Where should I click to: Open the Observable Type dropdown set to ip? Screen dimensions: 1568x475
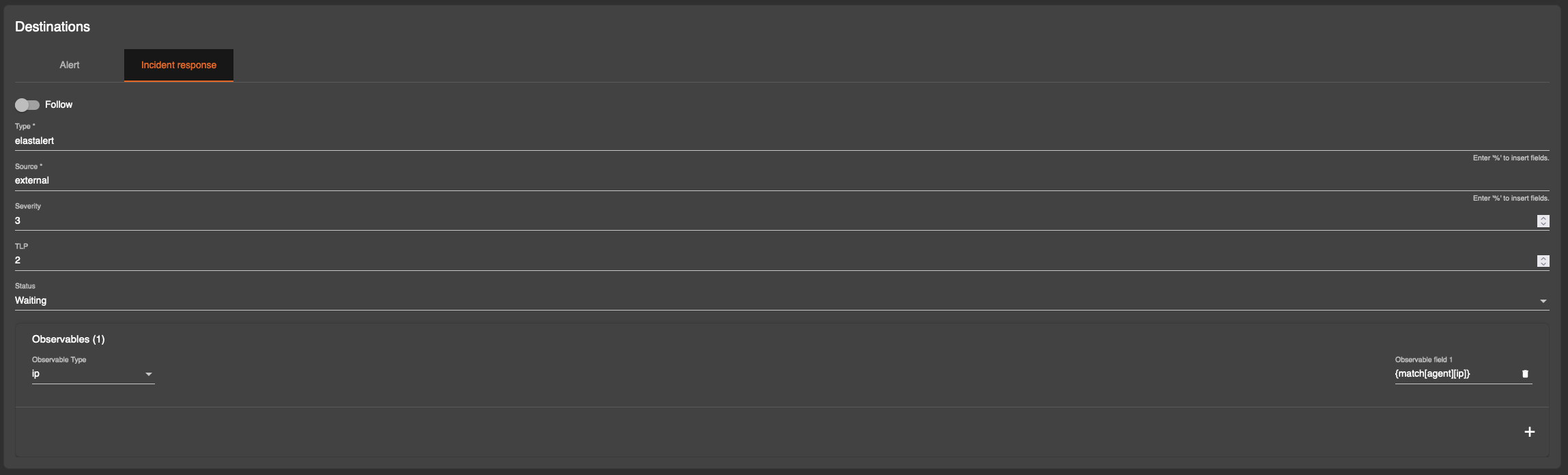click(93, 374)
